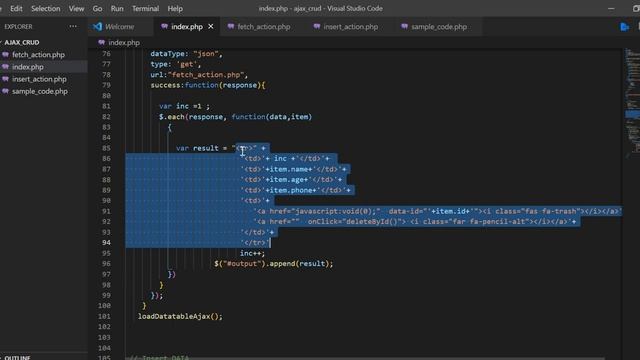Open the Terminal menu
The height and width of the screenshot is (360, 640).
(x=145, y=9)
